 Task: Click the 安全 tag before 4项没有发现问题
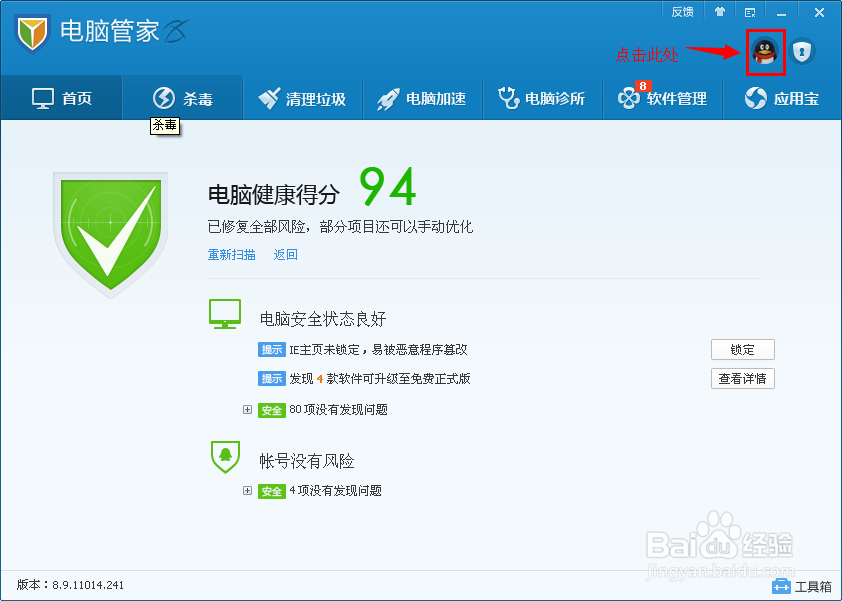tap(272, 491)
